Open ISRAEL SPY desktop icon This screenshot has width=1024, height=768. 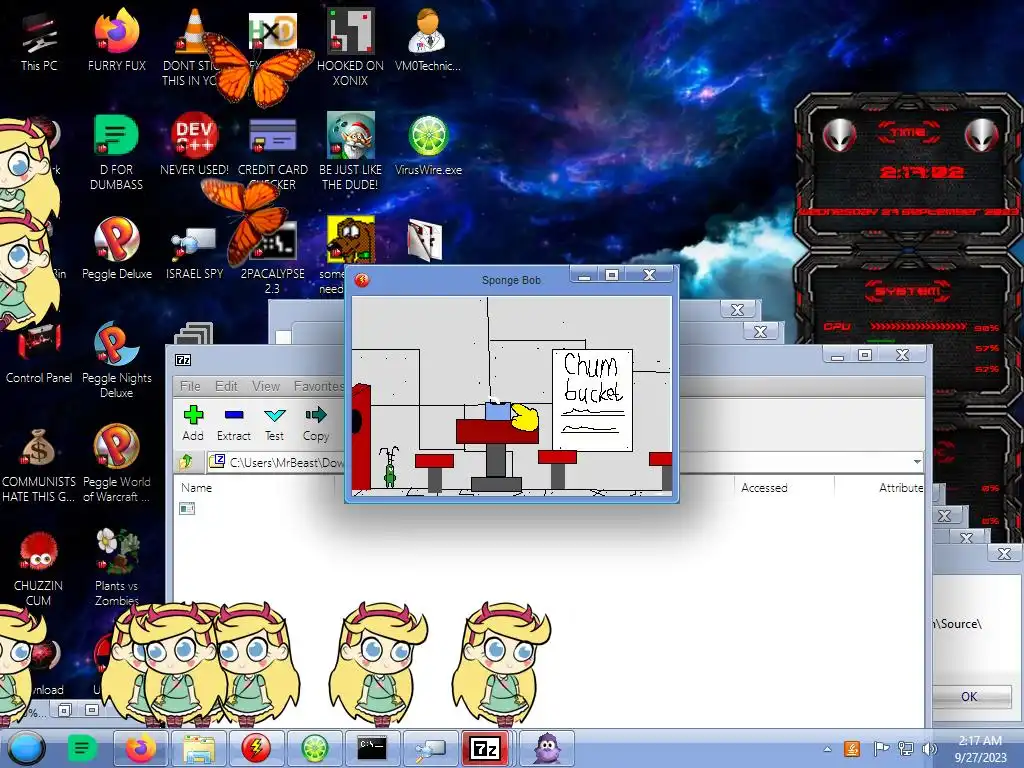[194, 251]
